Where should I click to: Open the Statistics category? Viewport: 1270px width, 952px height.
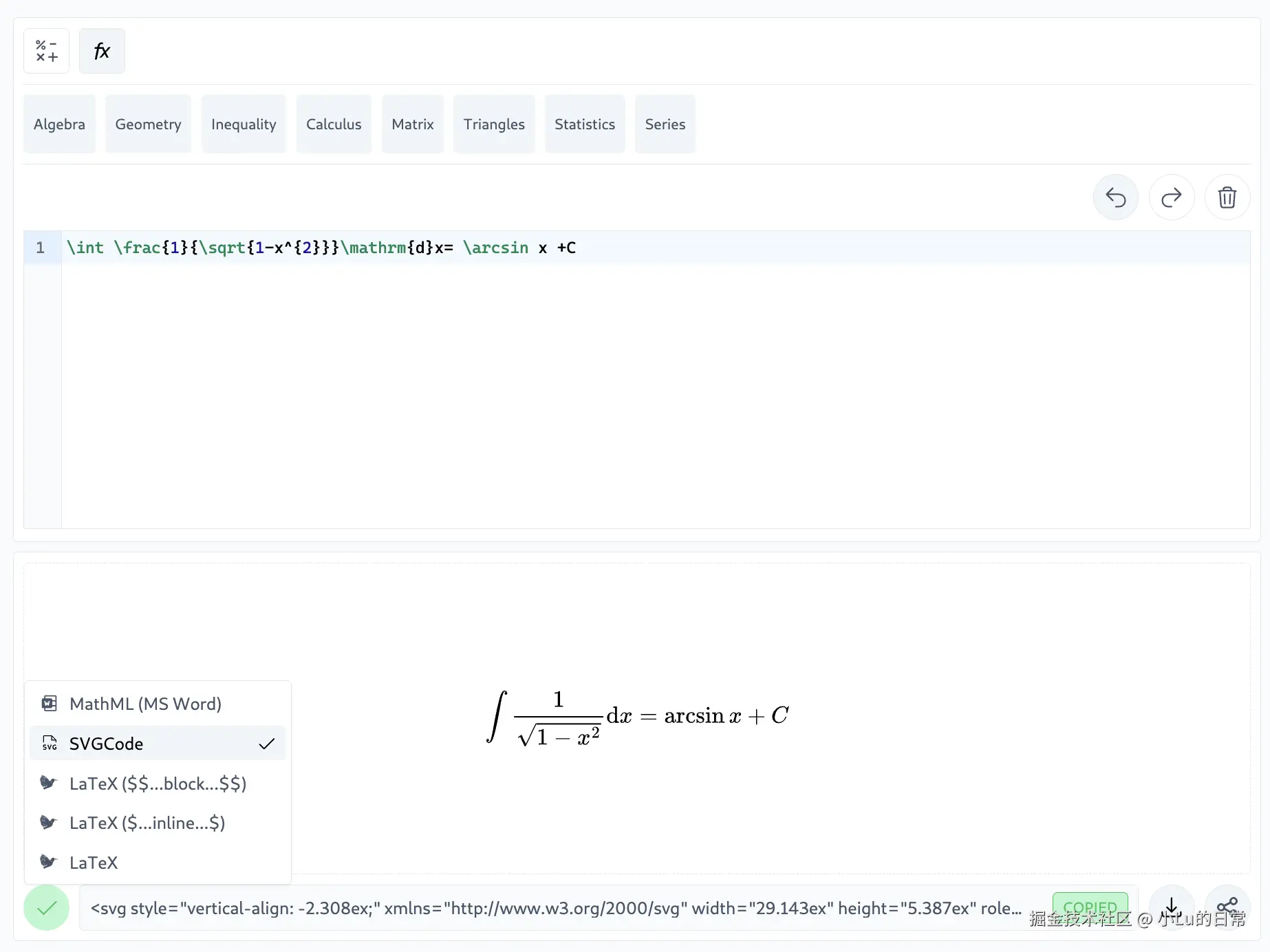(x=585, y=125)
